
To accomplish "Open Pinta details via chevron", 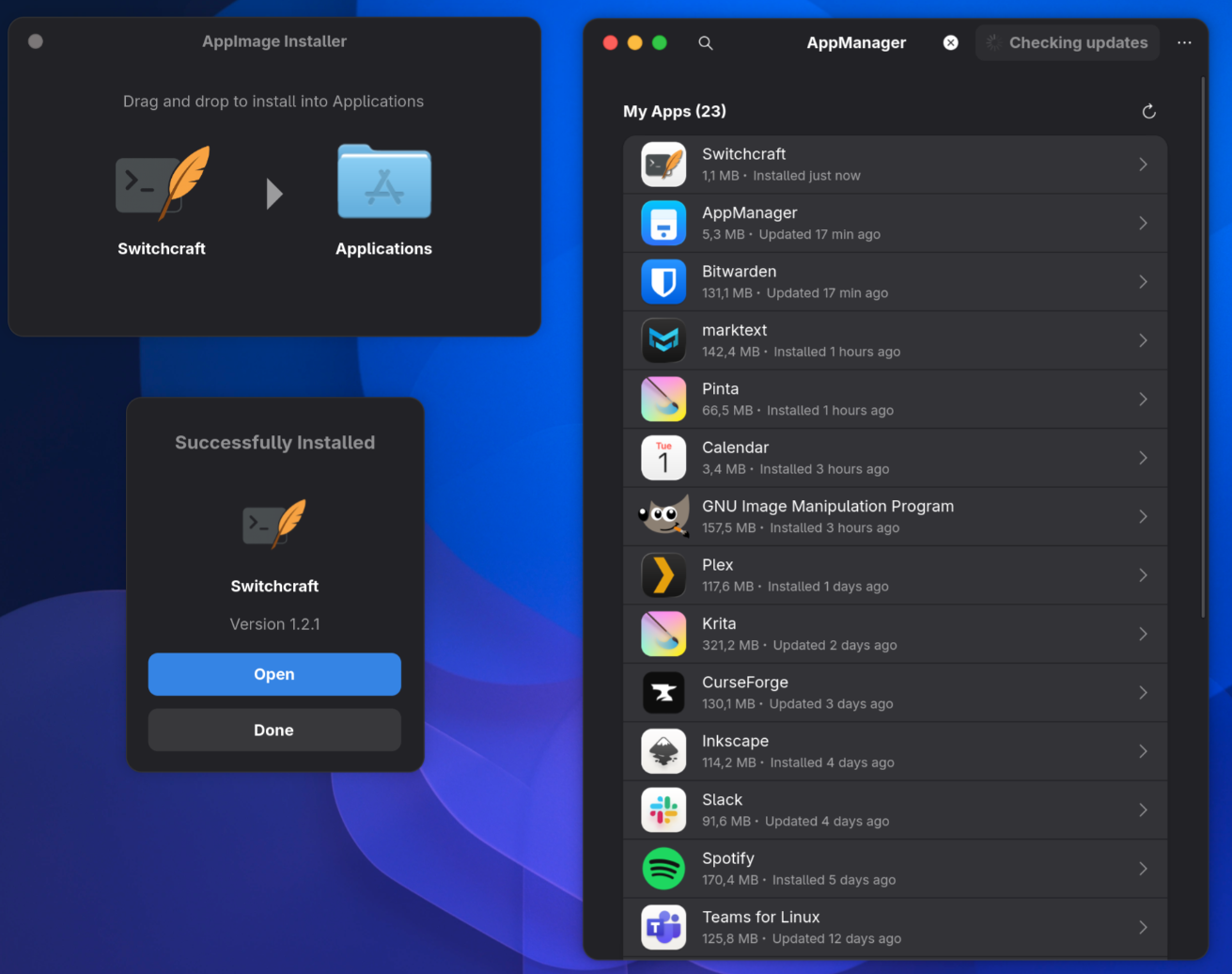I will tap(1143, 400).
